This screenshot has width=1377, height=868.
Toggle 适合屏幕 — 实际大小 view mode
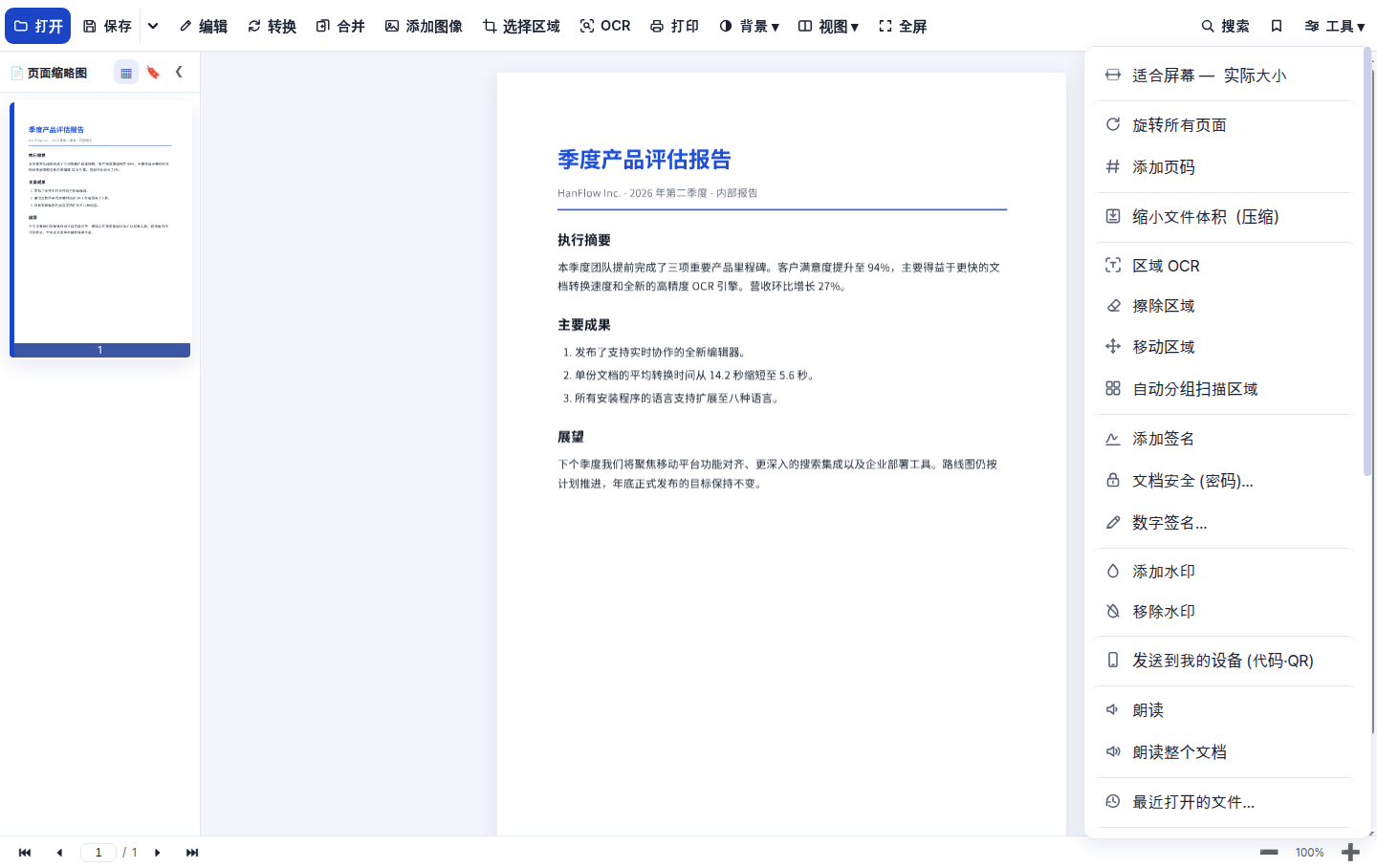[x=1224, y=76]
